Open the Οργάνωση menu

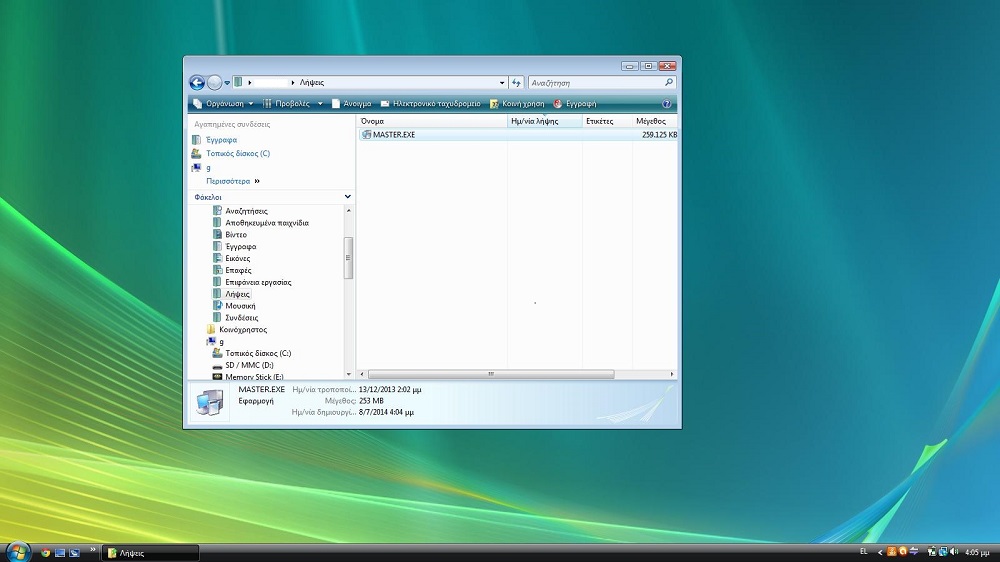click(223, 103)
